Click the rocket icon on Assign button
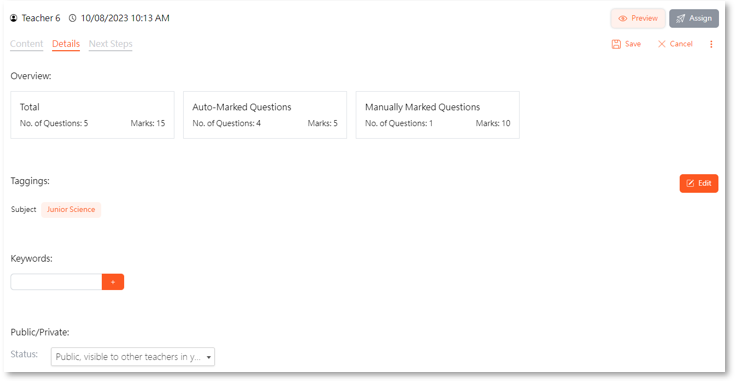 pos(681,19)
